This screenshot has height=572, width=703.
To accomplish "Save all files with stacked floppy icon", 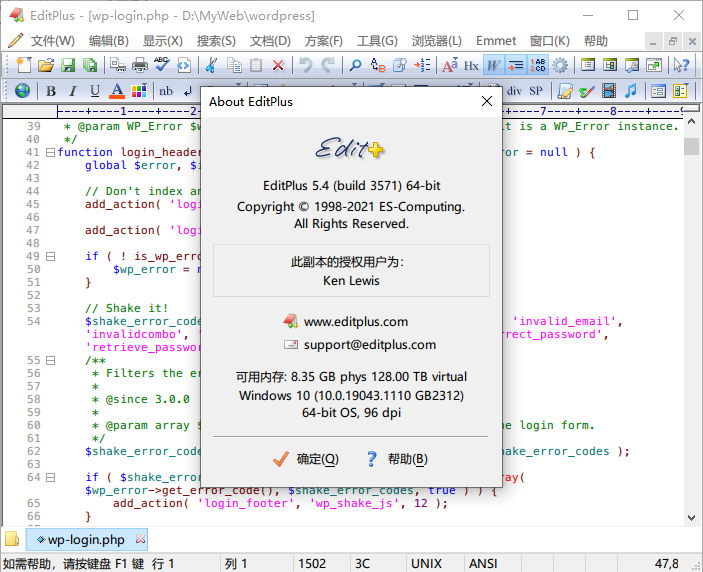I will point(90,65).
